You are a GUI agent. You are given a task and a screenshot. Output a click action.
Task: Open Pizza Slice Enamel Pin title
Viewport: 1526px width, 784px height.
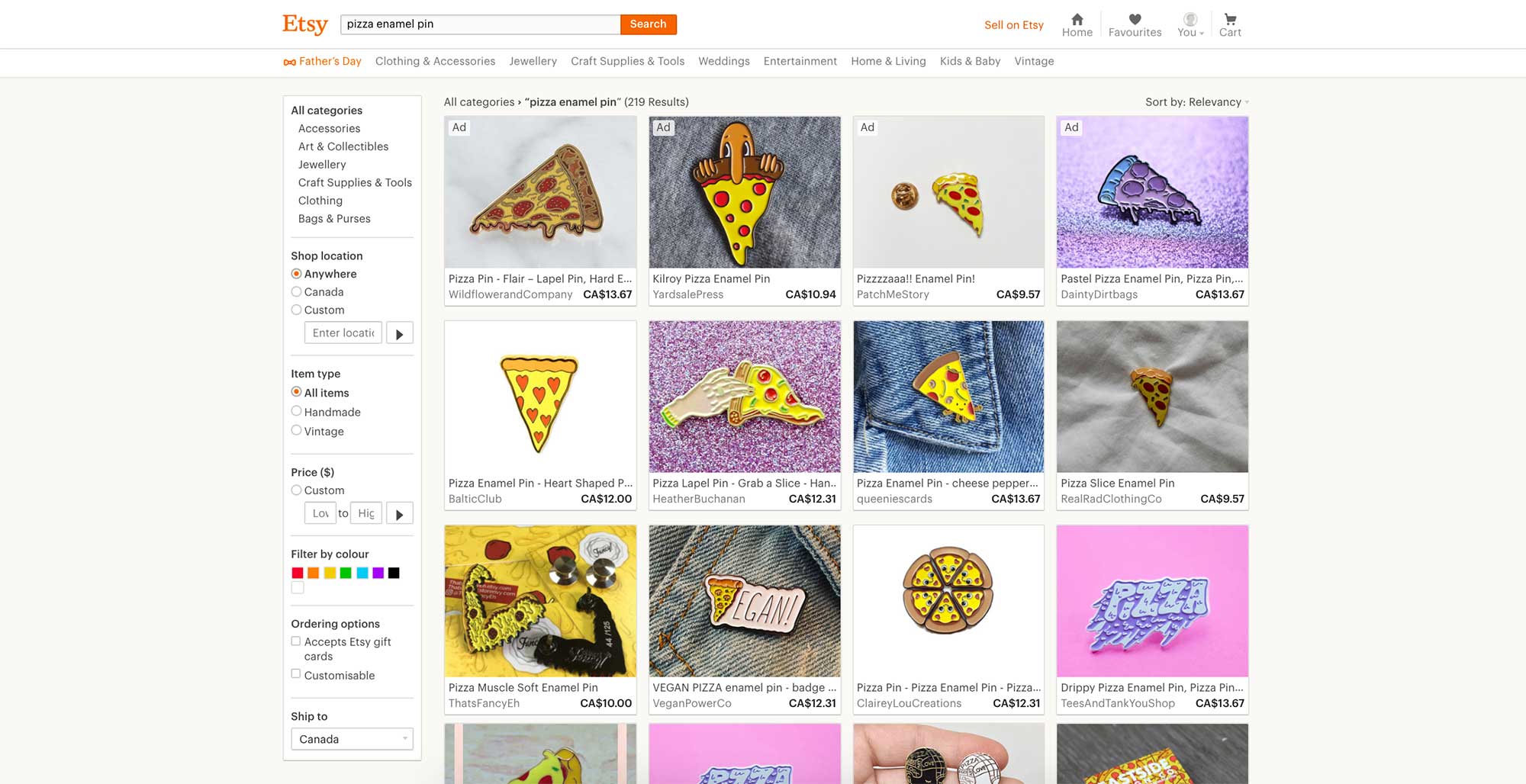(x=1117, y=484)
